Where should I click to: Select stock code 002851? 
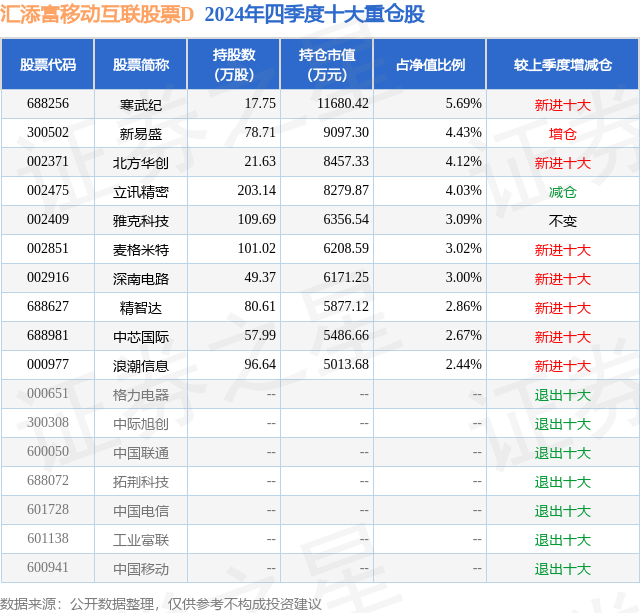tap(48, 249)
